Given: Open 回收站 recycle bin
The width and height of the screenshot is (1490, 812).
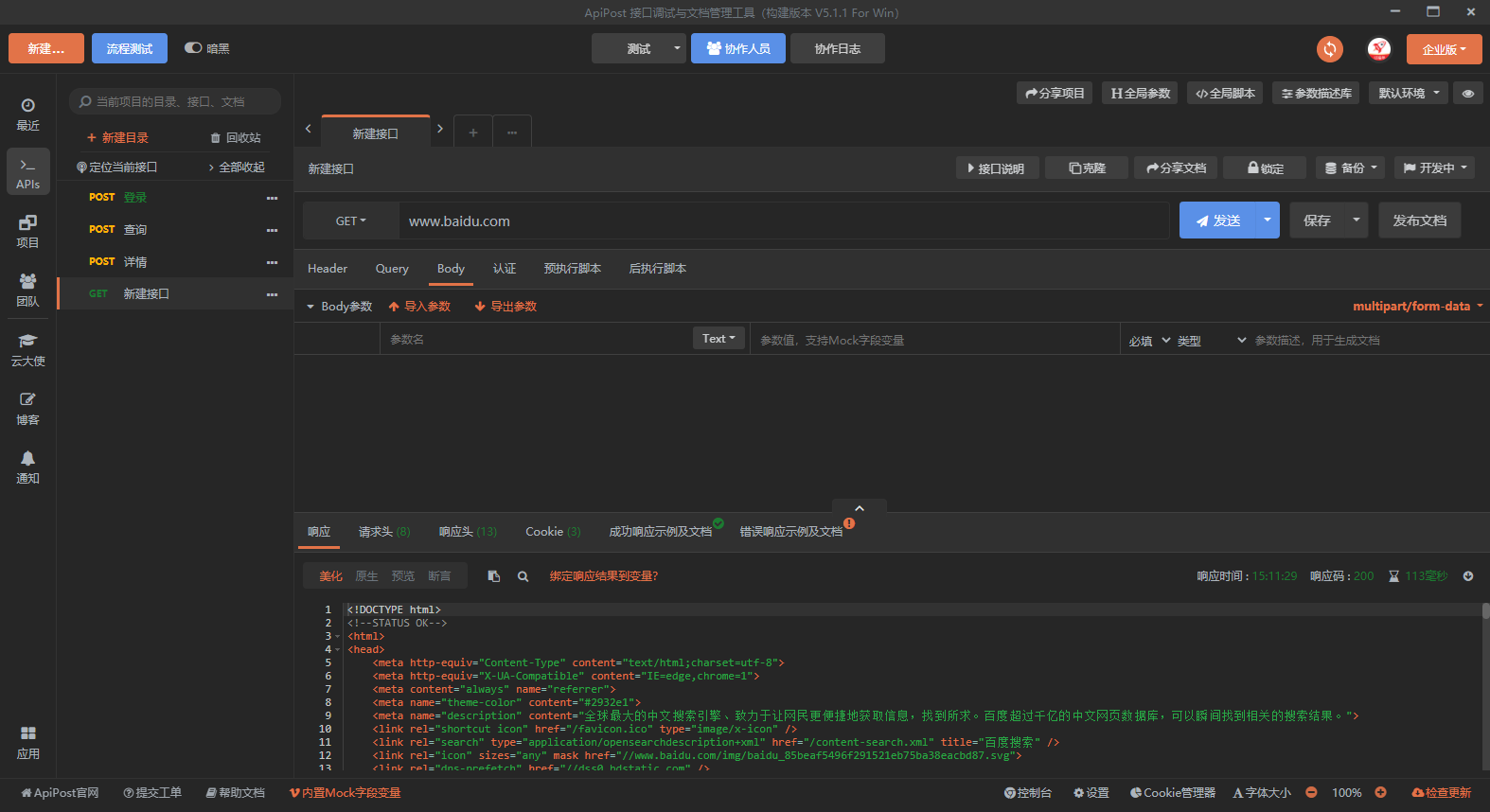Looking at the screenshot, I should (x=236, y=138).
